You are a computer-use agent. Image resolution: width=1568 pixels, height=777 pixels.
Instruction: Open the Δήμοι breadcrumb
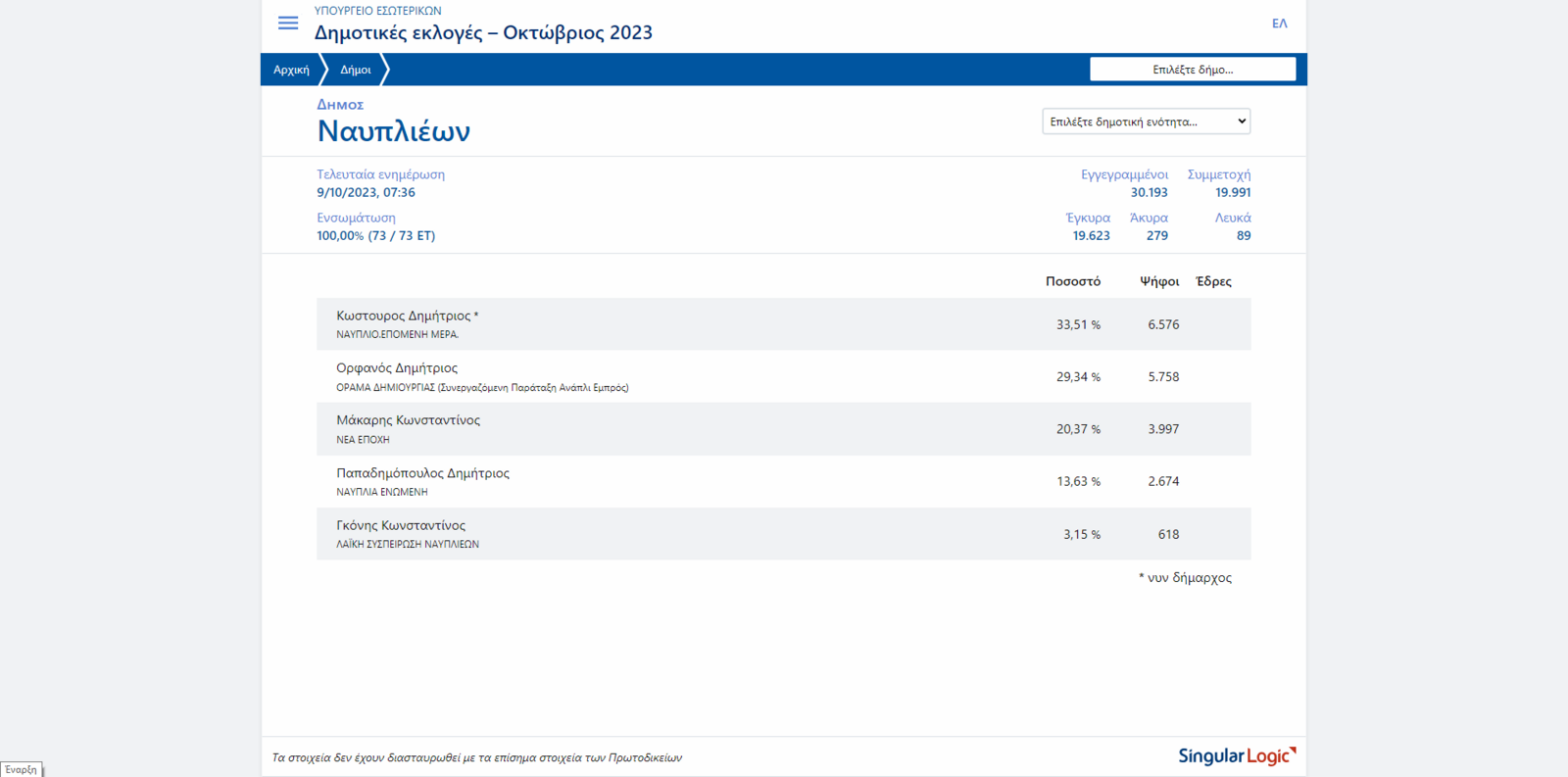click(x=356, y=70)
